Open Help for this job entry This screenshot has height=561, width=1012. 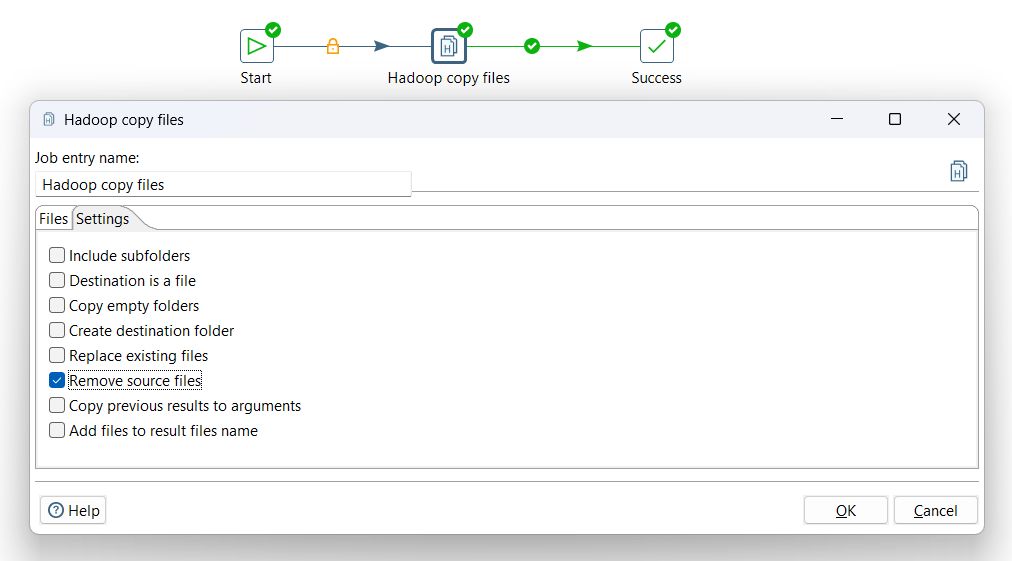click(73, 511)
